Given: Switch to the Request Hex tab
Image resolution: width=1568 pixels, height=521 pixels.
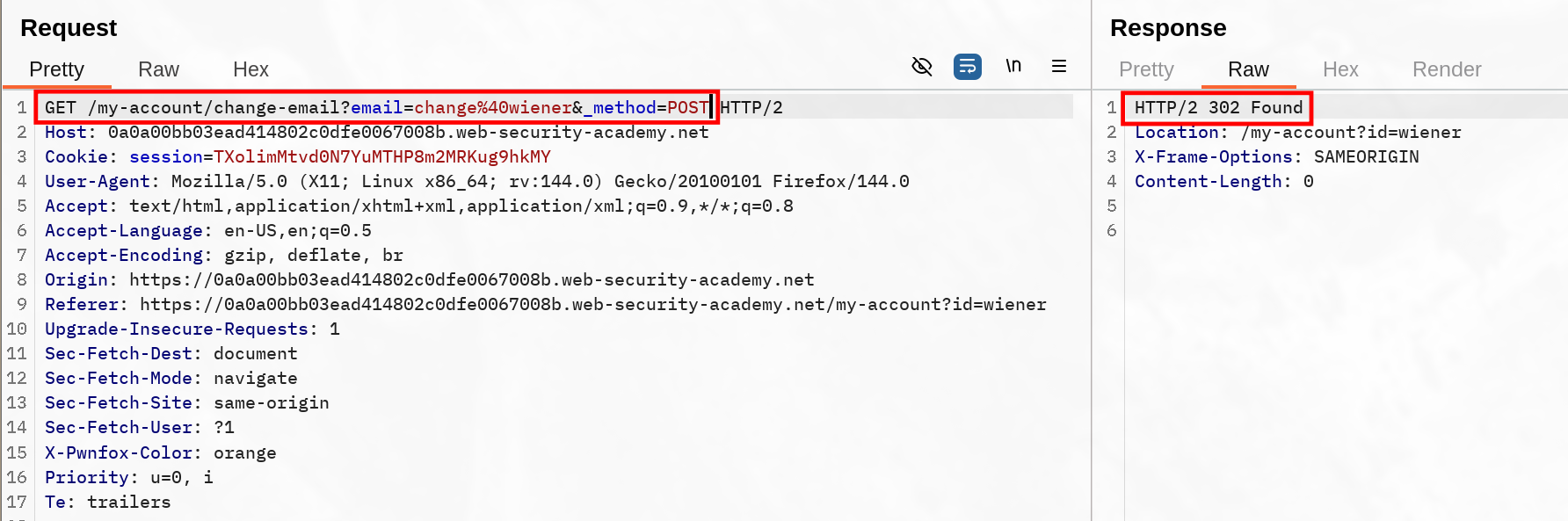Looking at the screenshot, I should (x=250, y=69).
